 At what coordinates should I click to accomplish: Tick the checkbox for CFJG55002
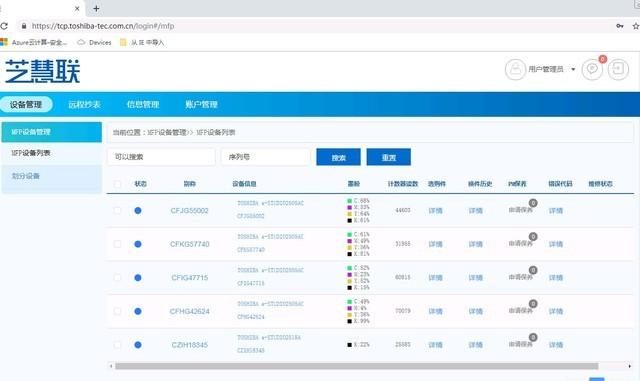(x=118, y=210)
